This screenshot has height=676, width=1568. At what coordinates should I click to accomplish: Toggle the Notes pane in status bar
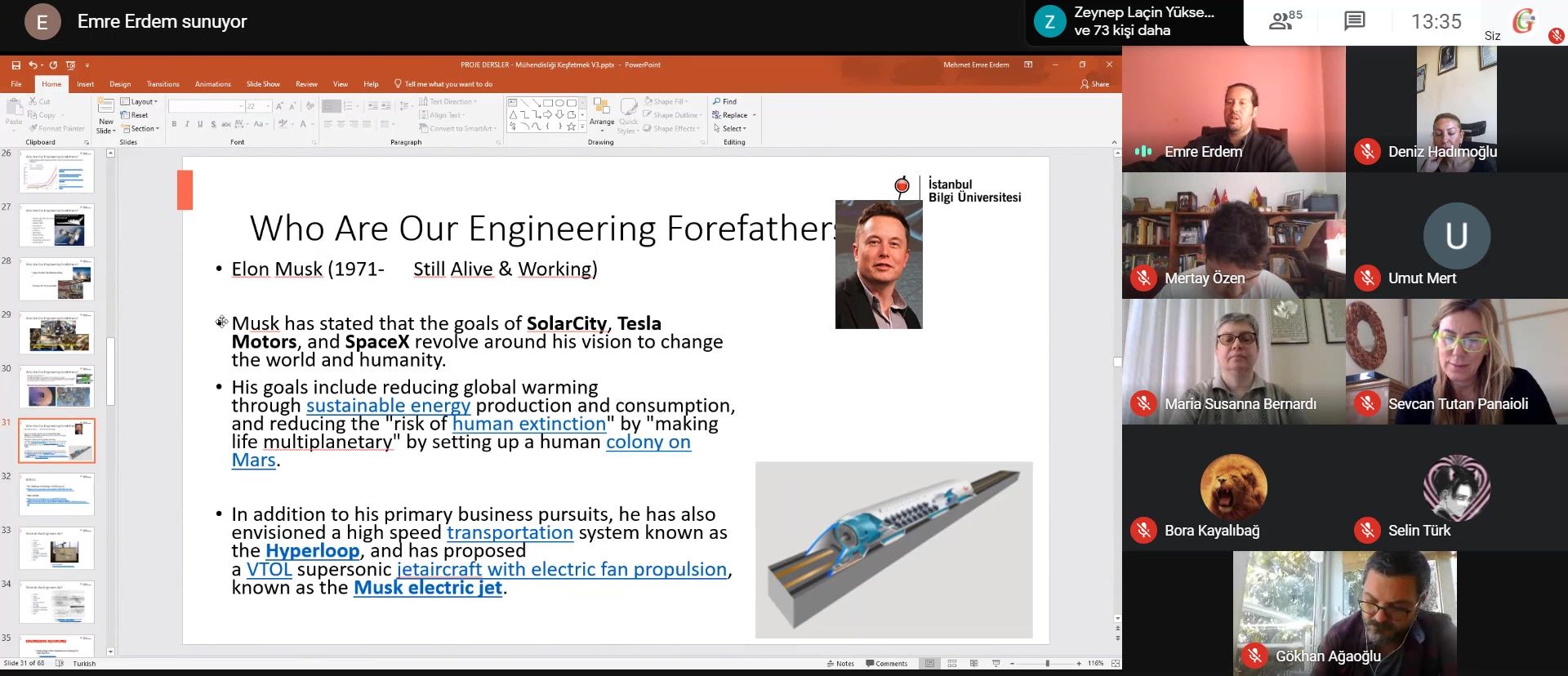(840, 664)
